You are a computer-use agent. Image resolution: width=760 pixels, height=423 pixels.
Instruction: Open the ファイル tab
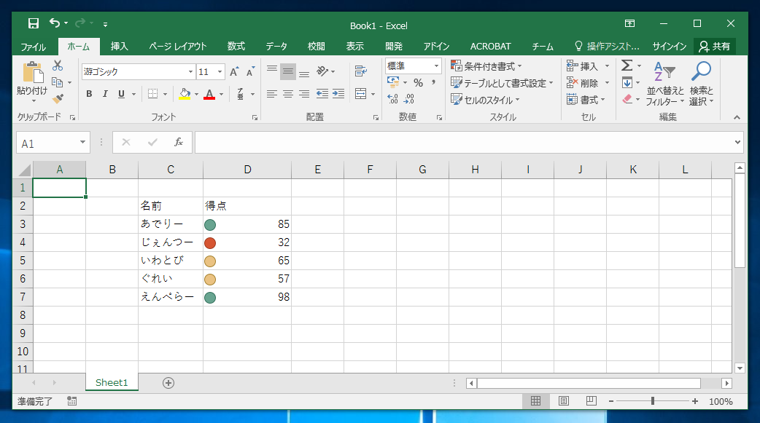33,47
